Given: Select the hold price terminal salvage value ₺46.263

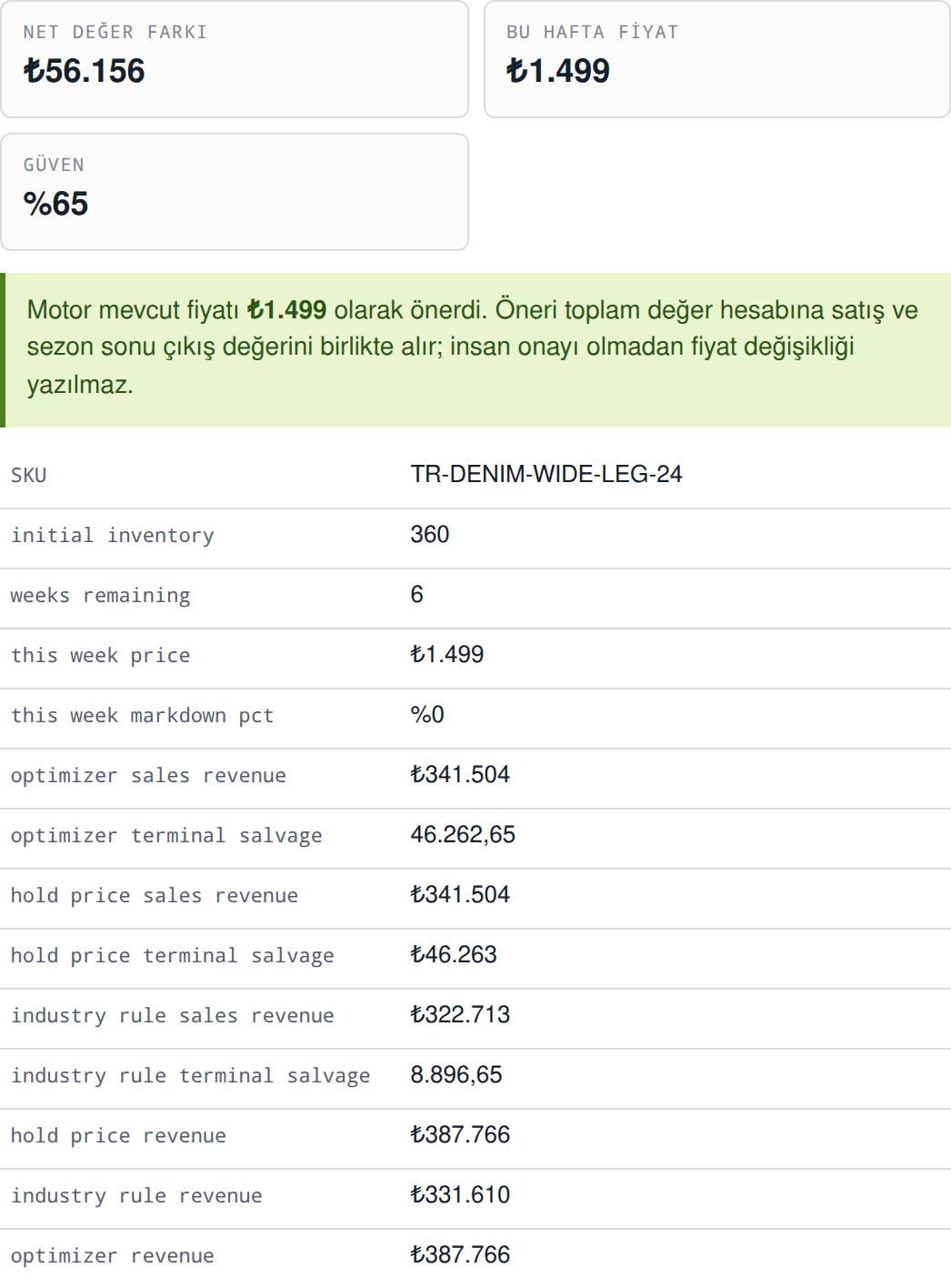Looking at the screenshot, I should [x=454, y=954].
